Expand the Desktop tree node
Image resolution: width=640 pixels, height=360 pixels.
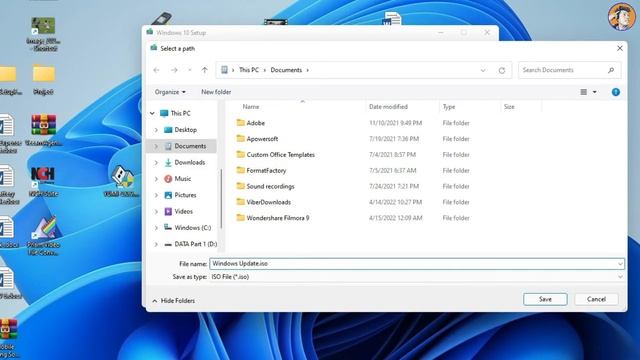156,130
